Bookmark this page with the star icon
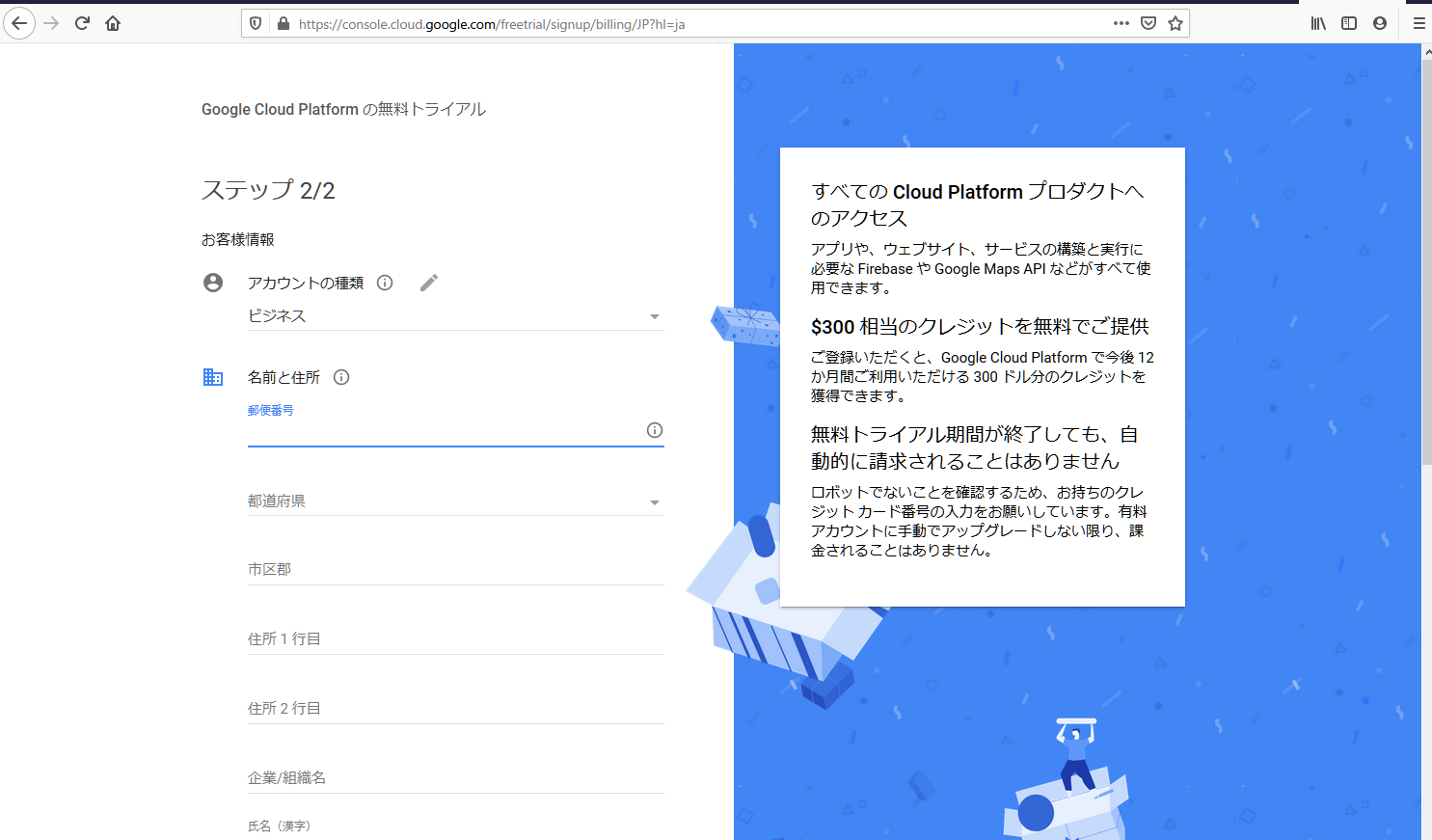This screenshot has width=1432, height=840. [x=1175, y=23]
